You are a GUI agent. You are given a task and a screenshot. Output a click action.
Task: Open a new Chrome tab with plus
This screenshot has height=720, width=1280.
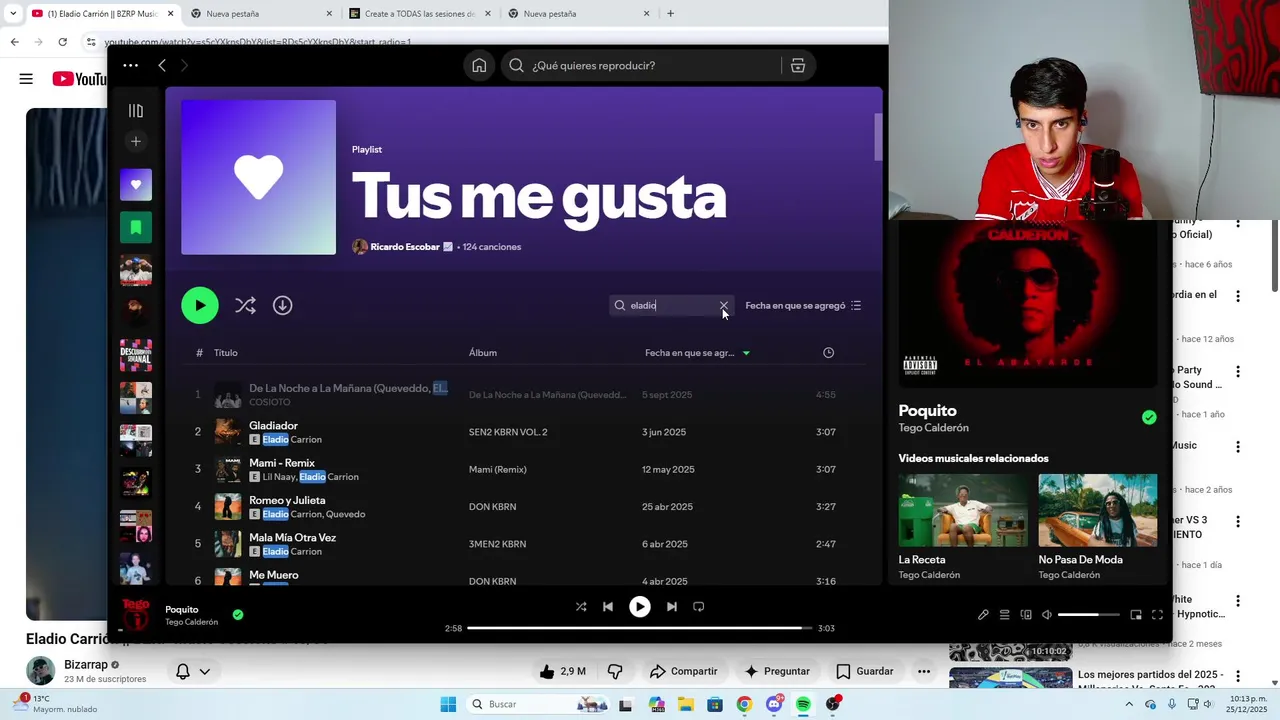tap(670, 14)
